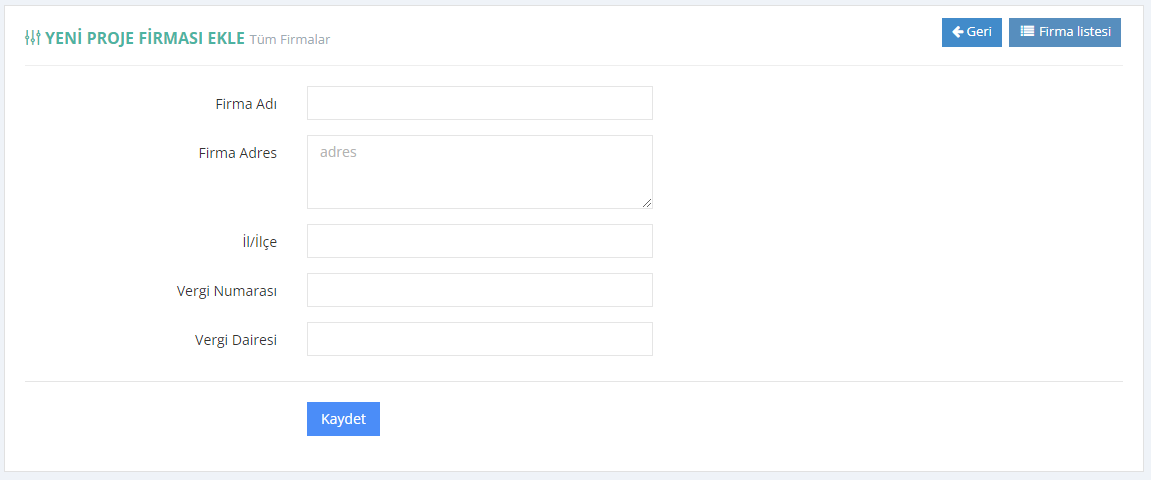Click the list icon in Firma listesi
This screenshot has height=480, width=1151.
click(1027, 32)
